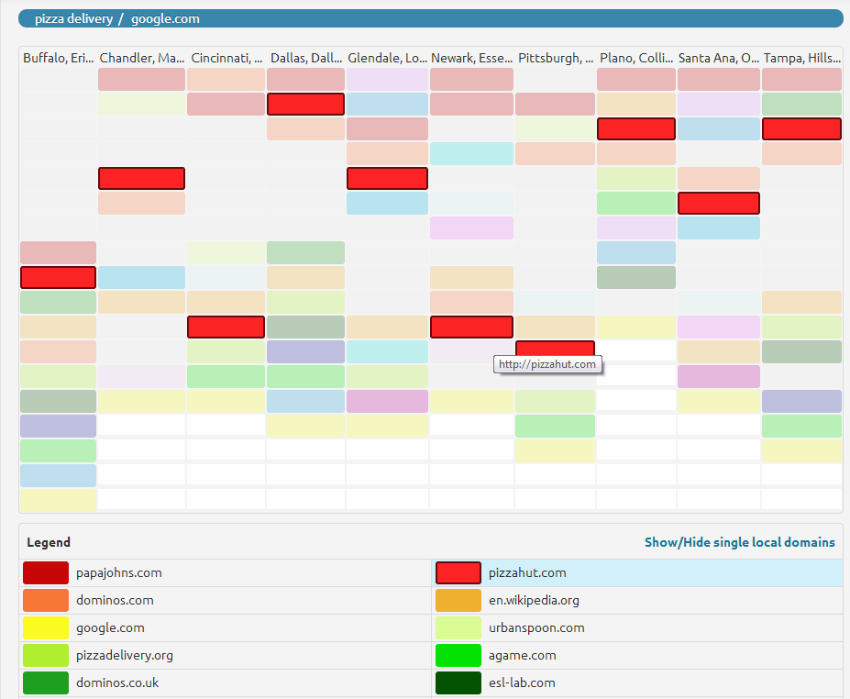Click the esl-lab.com dark green swatch
The height and width of the screenshot is (699, 850).
pos(458,683)
